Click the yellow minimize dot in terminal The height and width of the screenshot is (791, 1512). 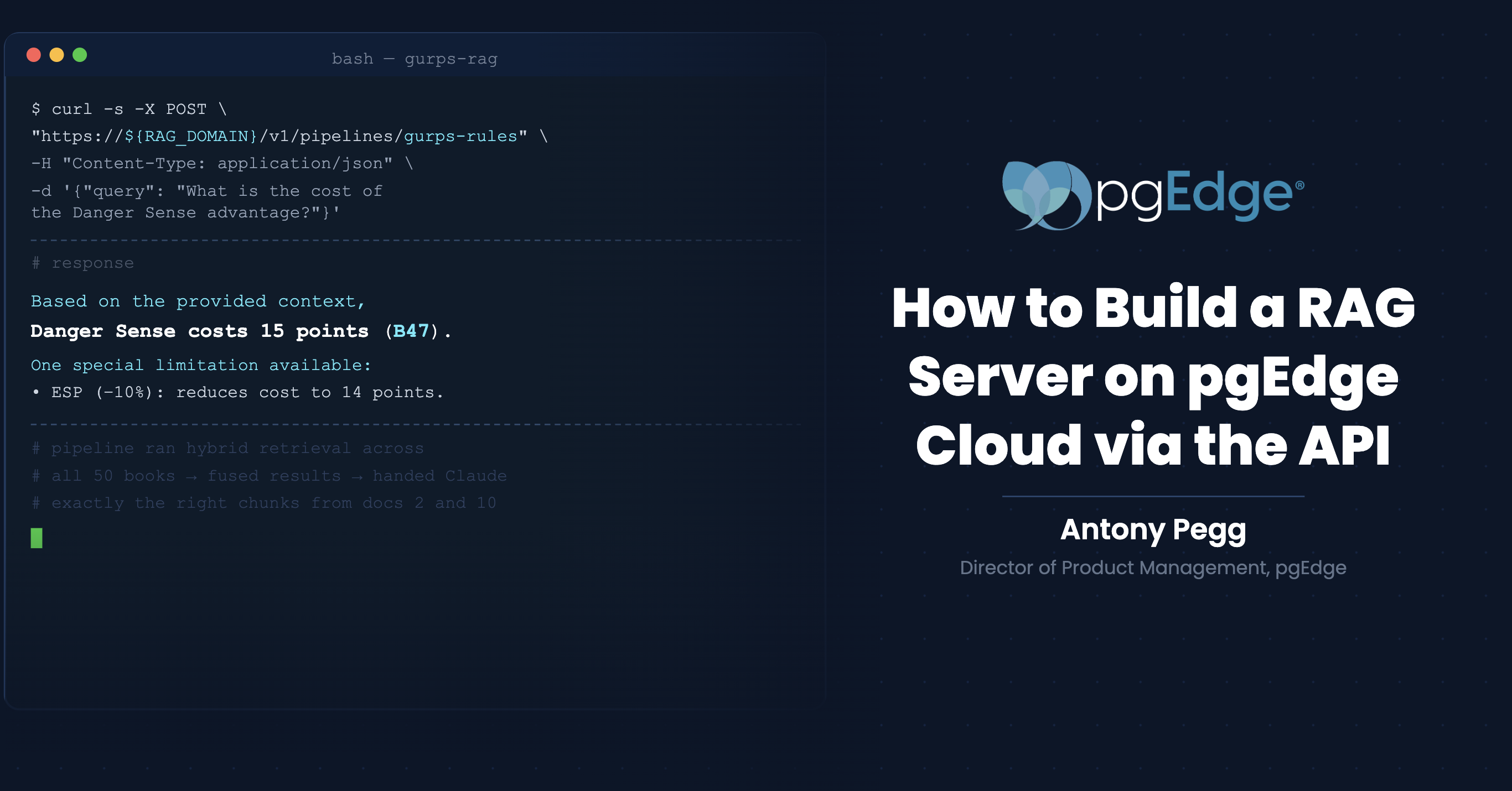pyautogui.click(x=56, y=55)
